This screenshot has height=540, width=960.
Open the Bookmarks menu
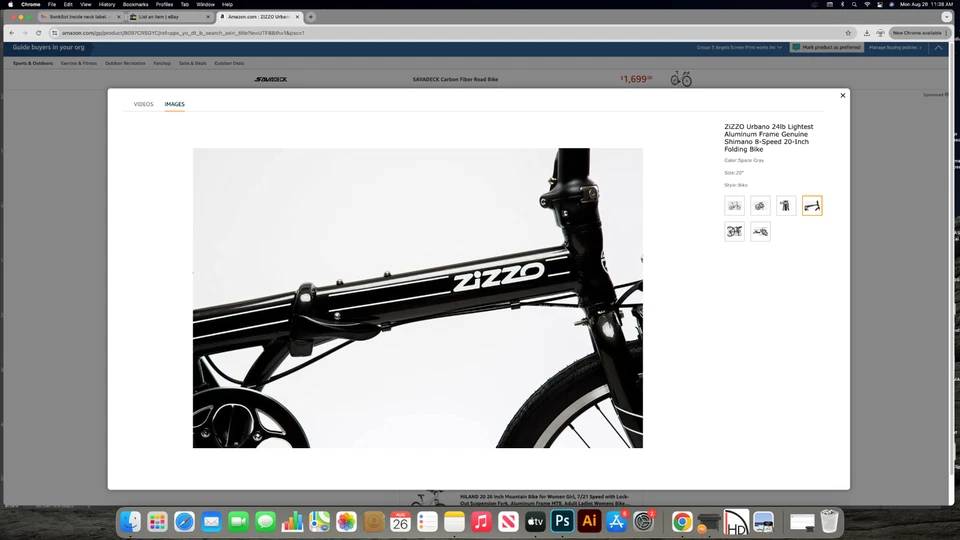coord(135,4)
